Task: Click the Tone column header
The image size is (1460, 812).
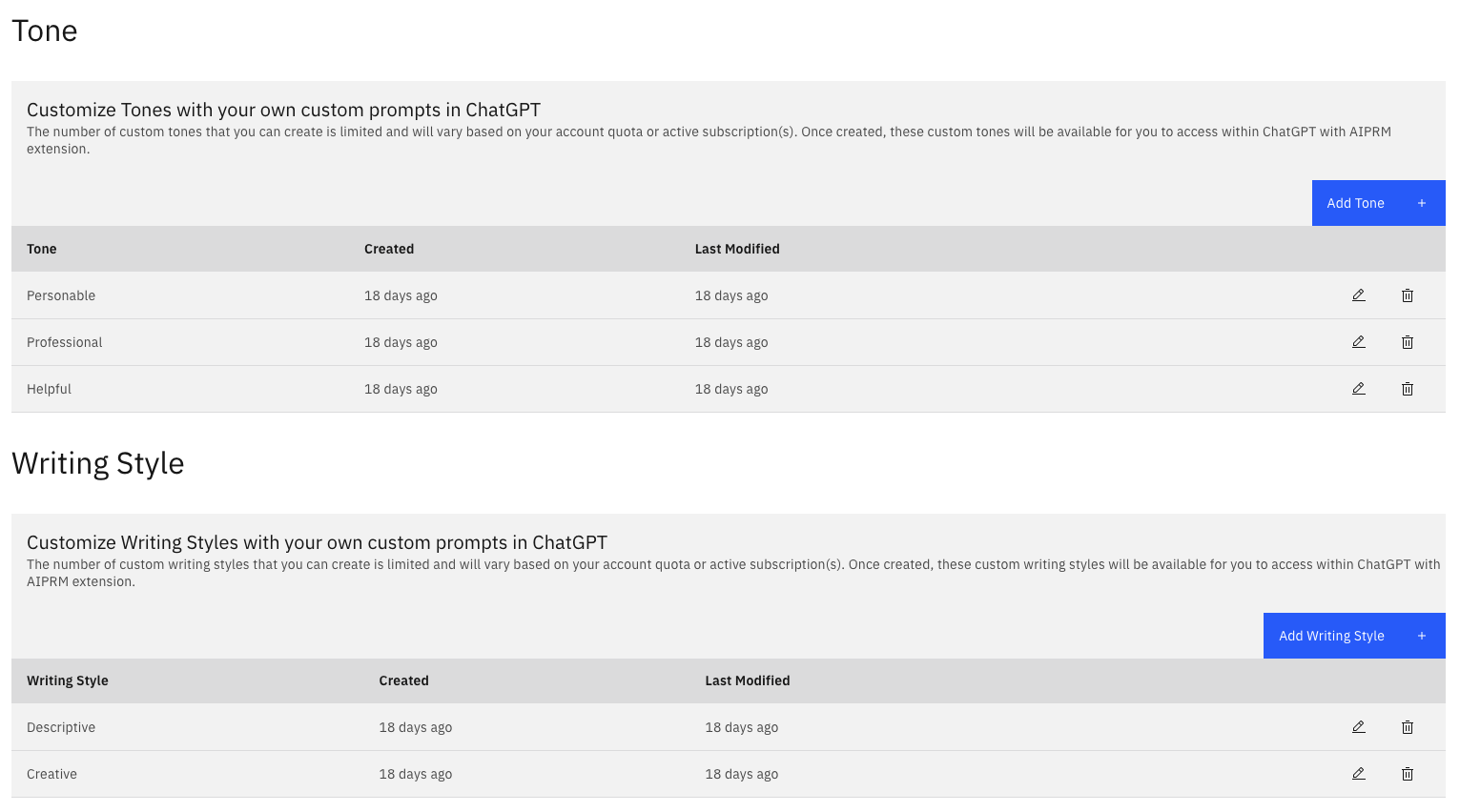Action: point(41,249)
